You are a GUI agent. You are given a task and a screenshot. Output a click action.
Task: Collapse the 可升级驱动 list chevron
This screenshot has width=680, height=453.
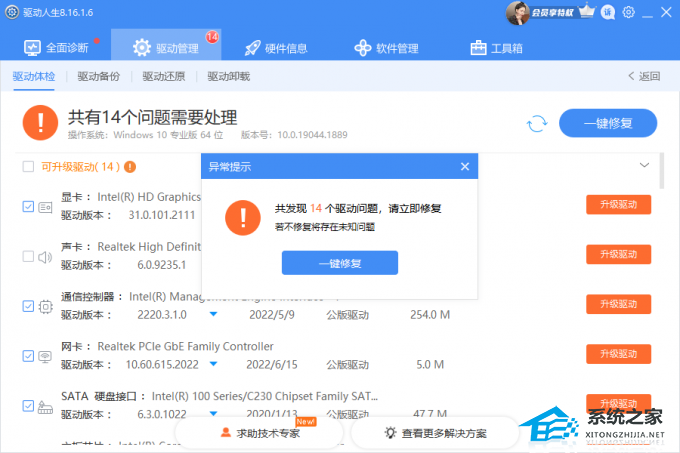(x=644, y=165)
